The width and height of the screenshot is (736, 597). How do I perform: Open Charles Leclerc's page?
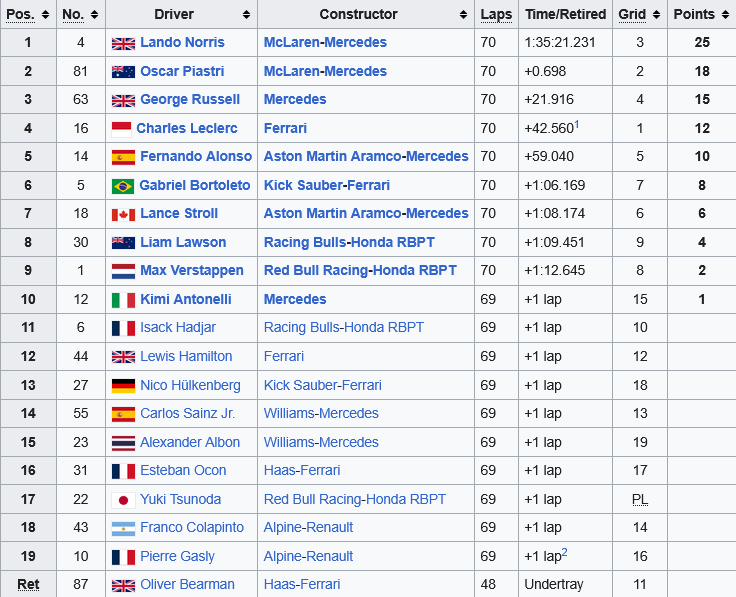[x=187, y=128]
